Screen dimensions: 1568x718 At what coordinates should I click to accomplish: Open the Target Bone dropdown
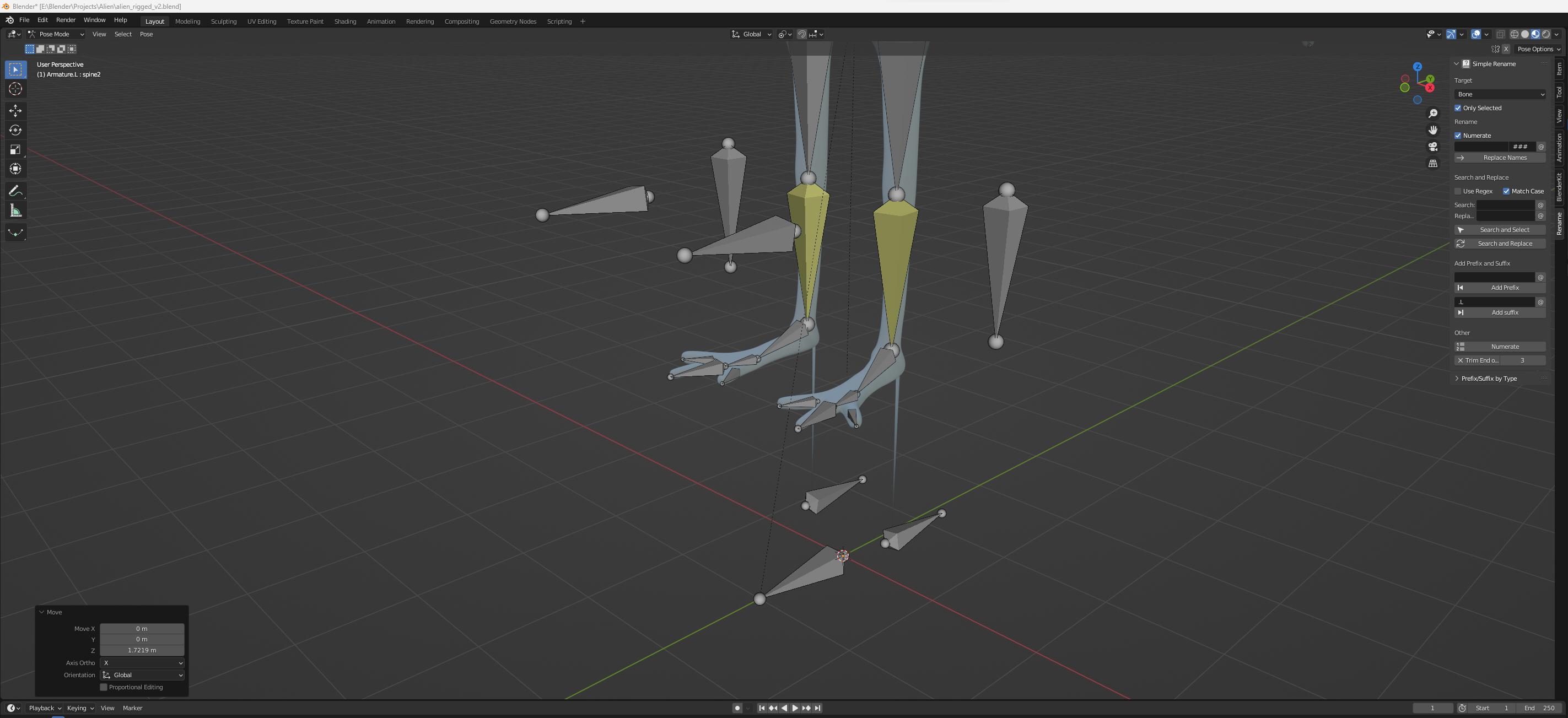(x=1499, y=94)
